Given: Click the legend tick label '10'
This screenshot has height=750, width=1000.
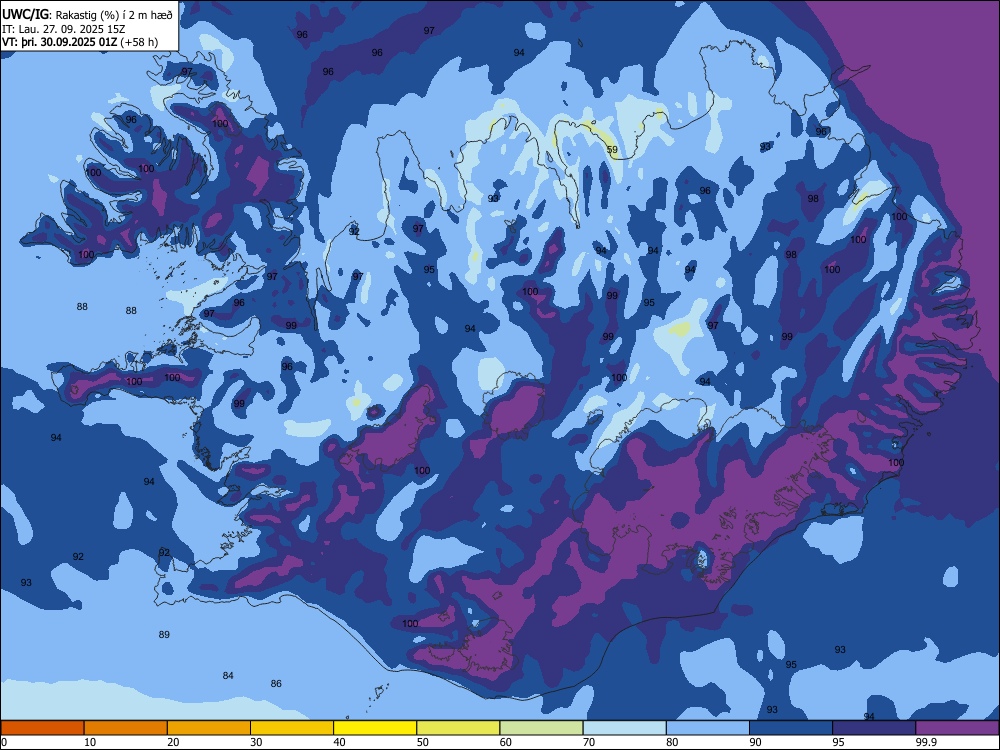Looking at the screenshot, I should pos(90,742).
